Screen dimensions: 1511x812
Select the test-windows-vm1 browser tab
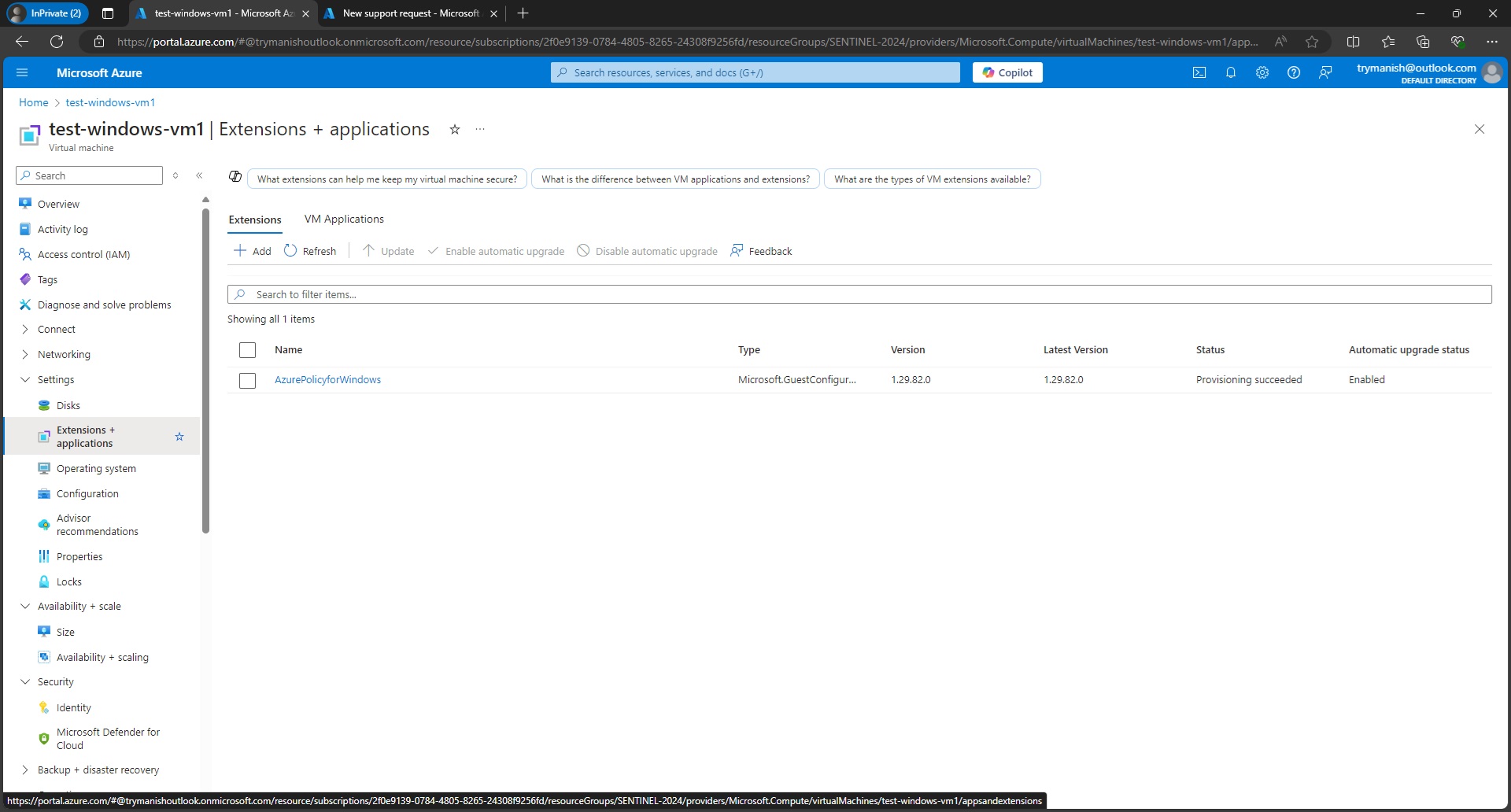(x=222, y=13)
